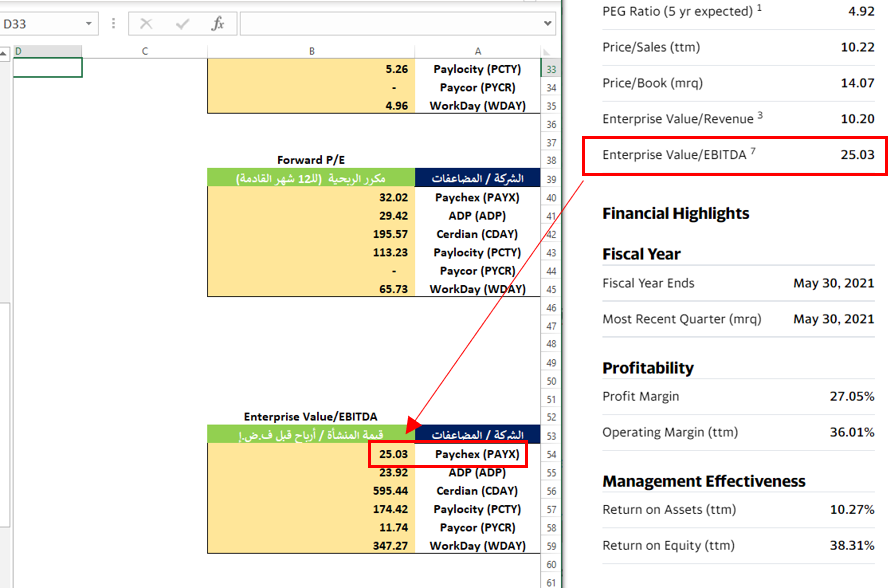Click Return on Equity (ttm) label
Screen dimensions: 891x588
(x=668, y=545)
